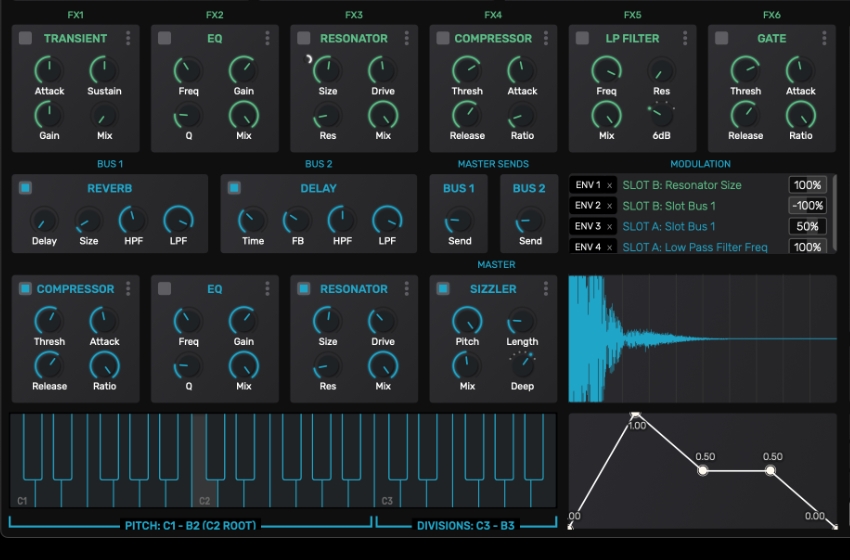This screenshot has height=560, width=850.
Task: Click the Reverb Size knob
Action: (89, 220)
